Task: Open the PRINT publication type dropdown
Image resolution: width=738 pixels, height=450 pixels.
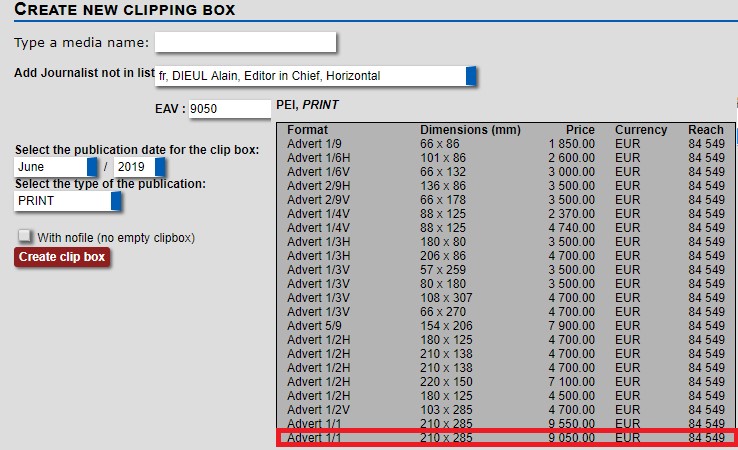Action: point(68,201)
